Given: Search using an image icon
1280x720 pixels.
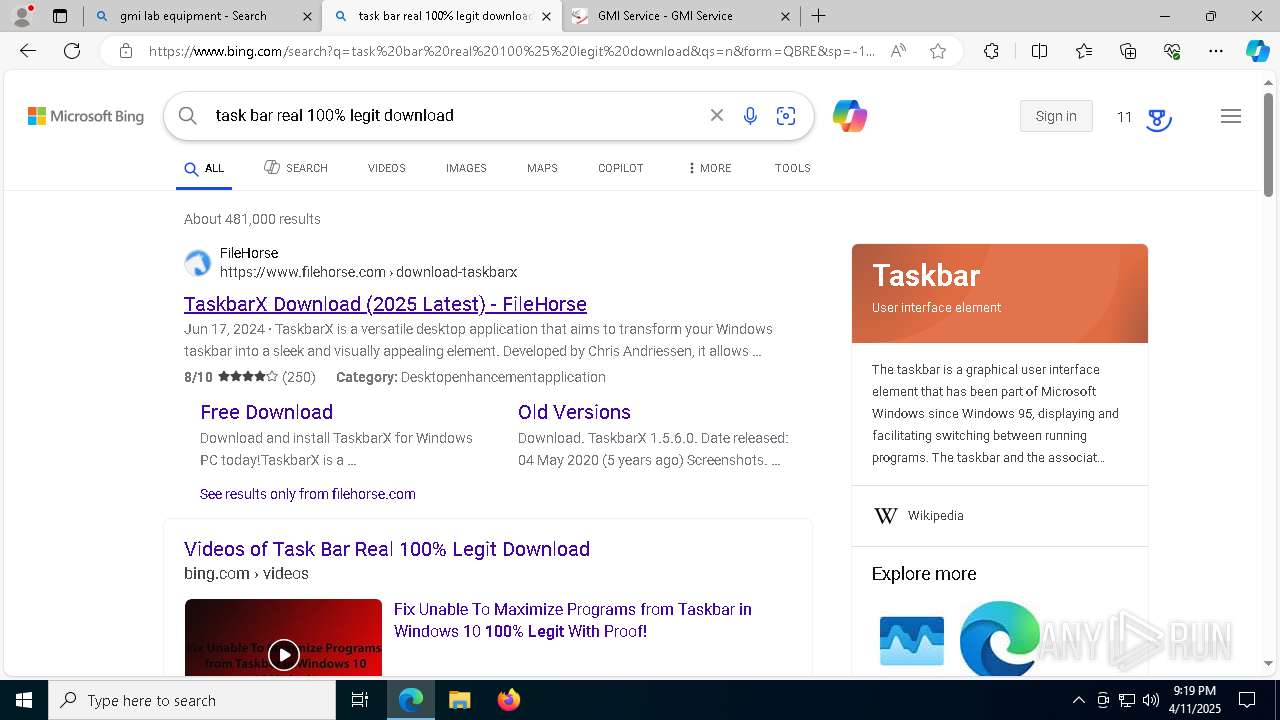Looking at the screenshot, I should [x=786, y=116].
